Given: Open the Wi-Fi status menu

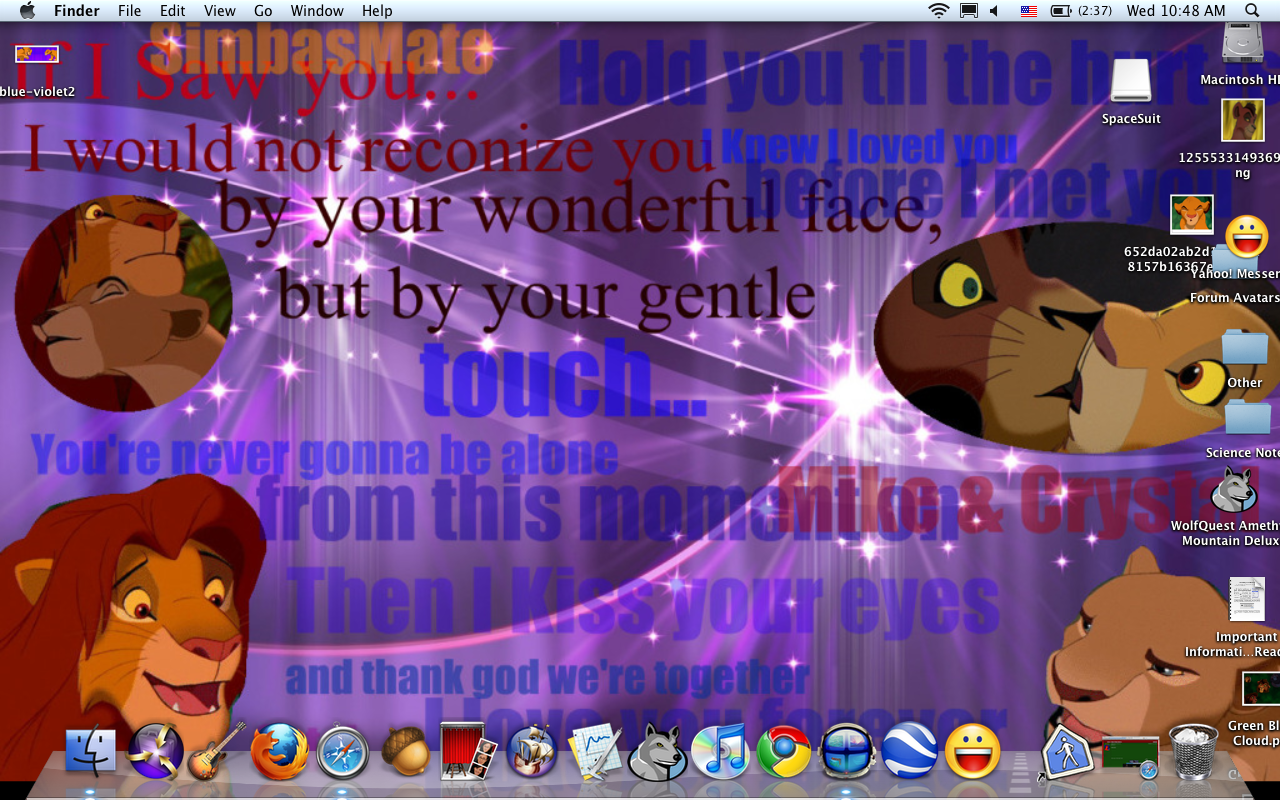Looking at the screenshot, I should pos(938,11).
